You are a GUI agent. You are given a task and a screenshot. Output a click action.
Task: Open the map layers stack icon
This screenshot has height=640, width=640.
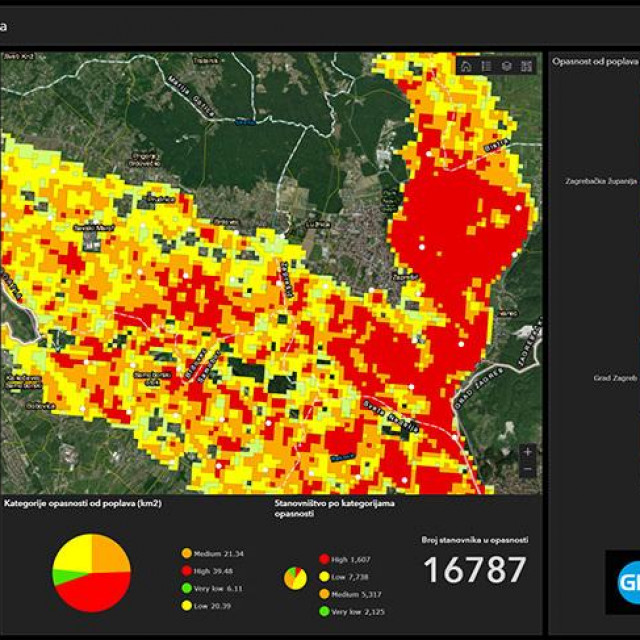coord(507,66)
